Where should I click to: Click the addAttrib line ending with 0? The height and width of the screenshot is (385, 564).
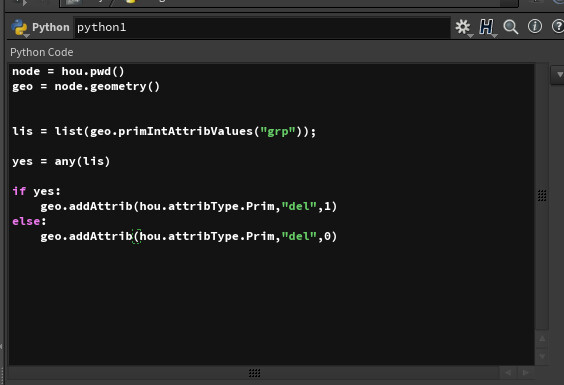[188, 236]
